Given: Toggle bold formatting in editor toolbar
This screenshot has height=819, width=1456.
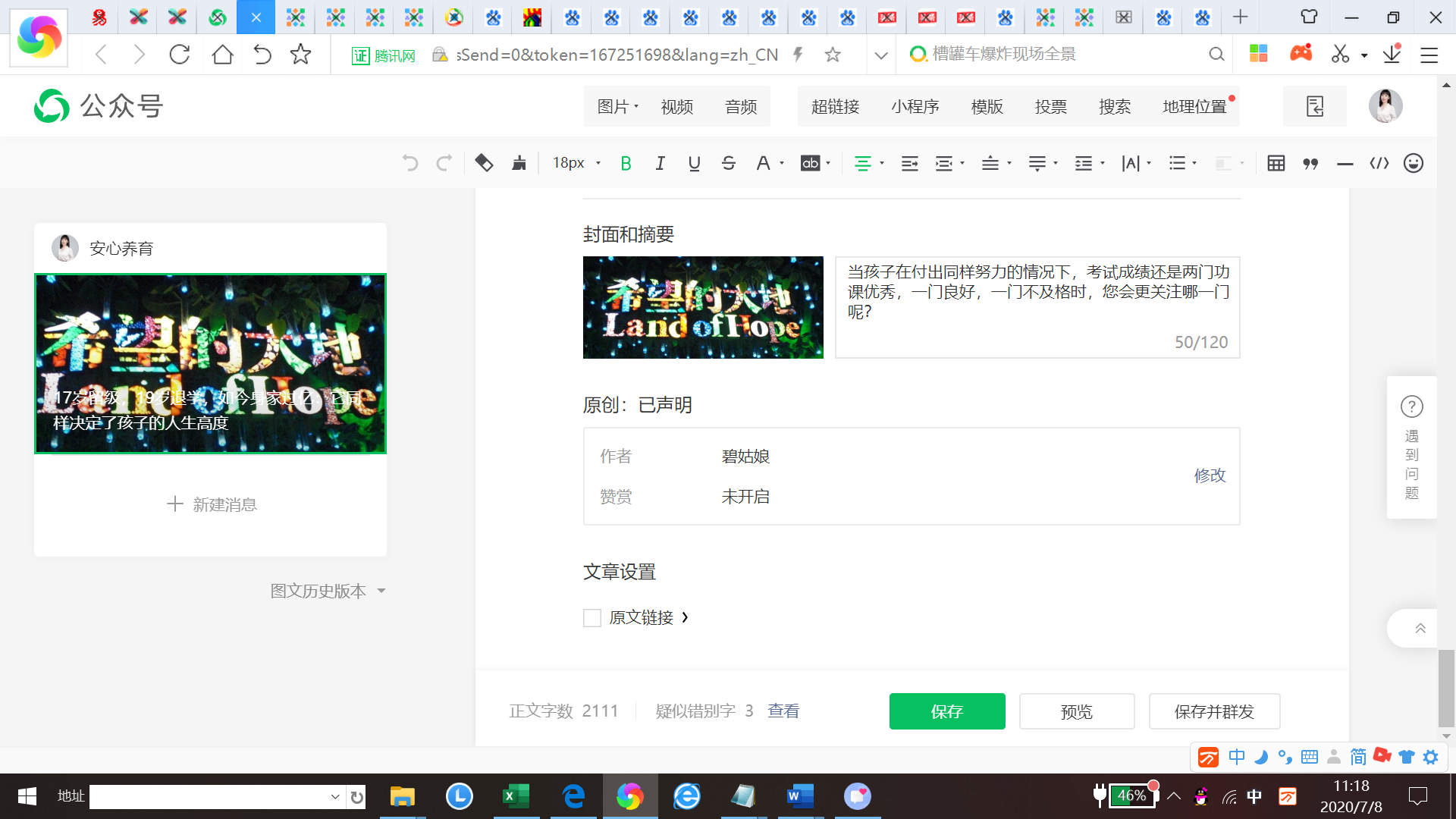Looking at the screenshot, I should pyautogui.click(x=626, y=163).
